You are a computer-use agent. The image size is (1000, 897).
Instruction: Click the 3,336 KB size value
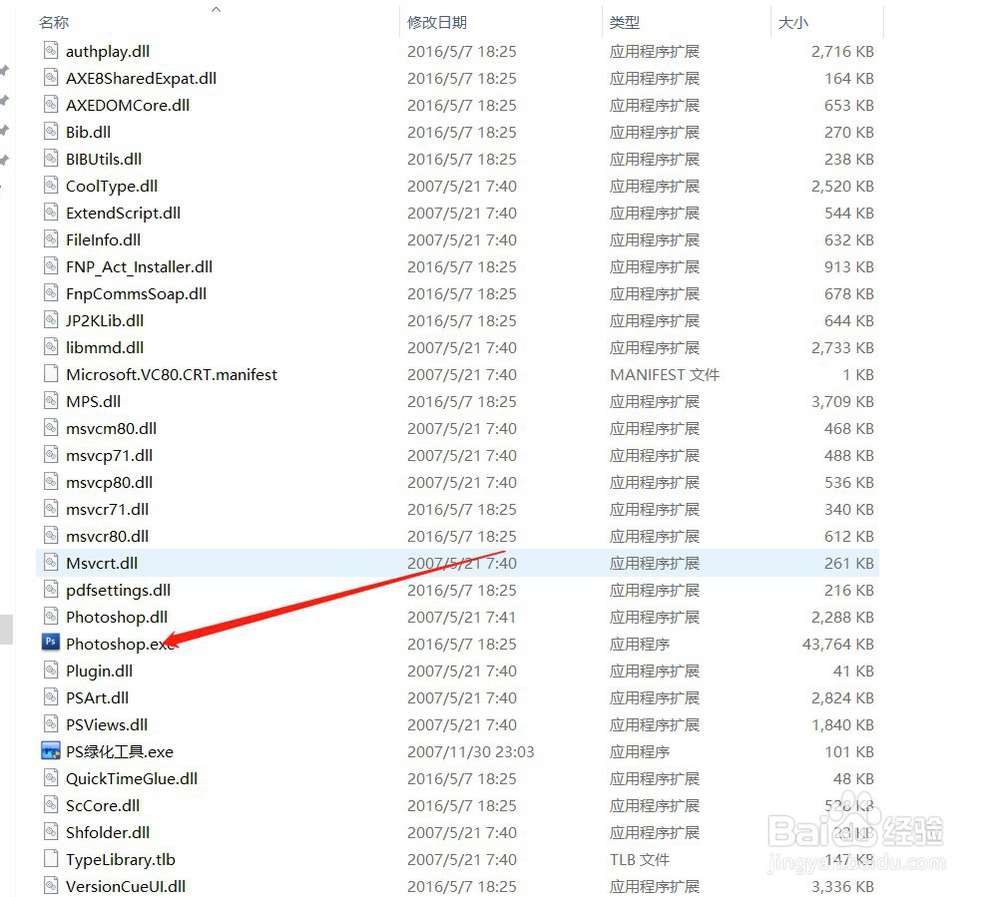pyautogui.click(x=842, y=886)
